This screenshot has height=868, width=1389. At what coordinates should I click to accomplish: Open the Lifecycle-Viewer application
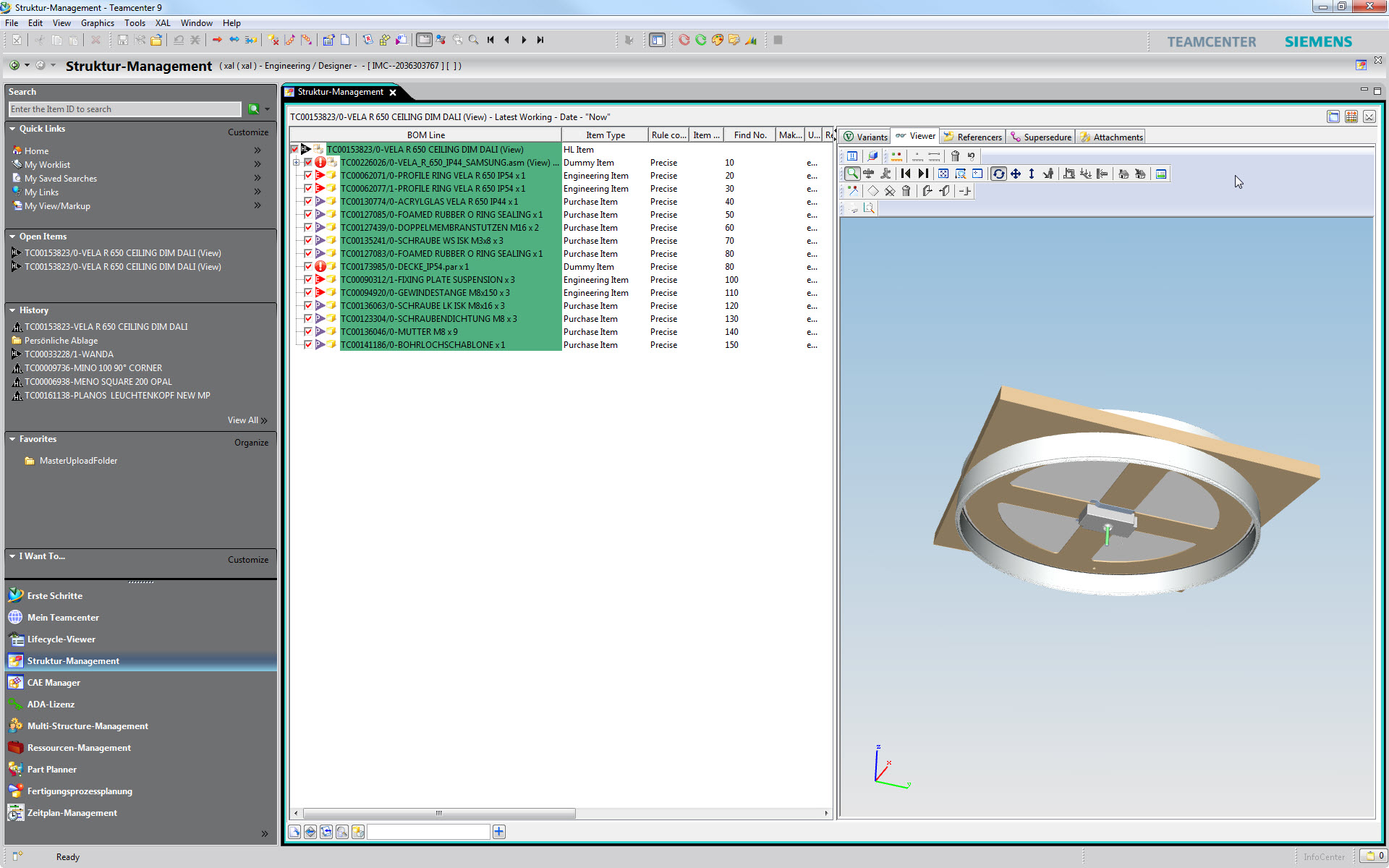coord(61,639)
